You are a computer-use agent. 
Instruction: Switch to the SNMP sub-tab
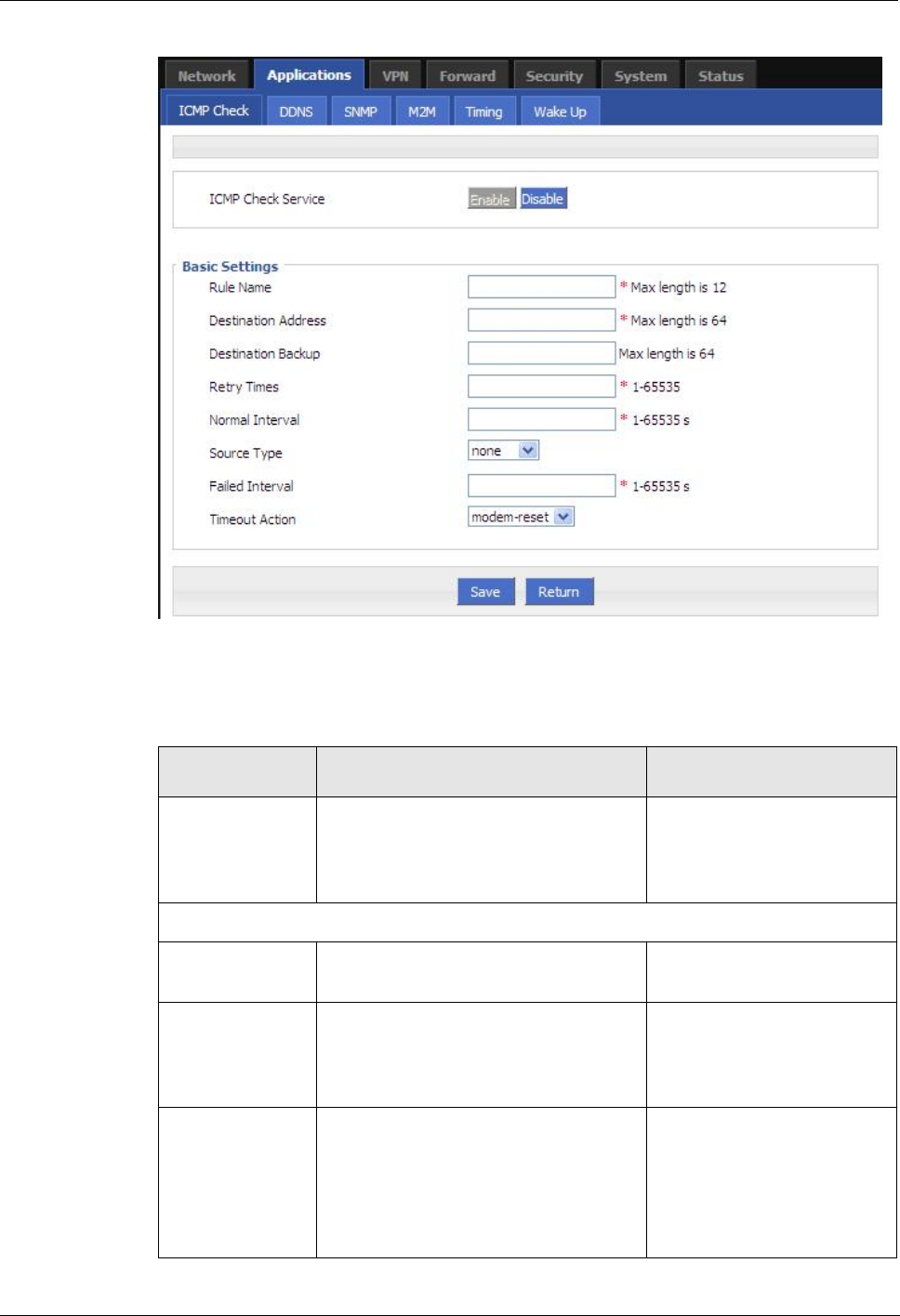(x=361, y=112)
